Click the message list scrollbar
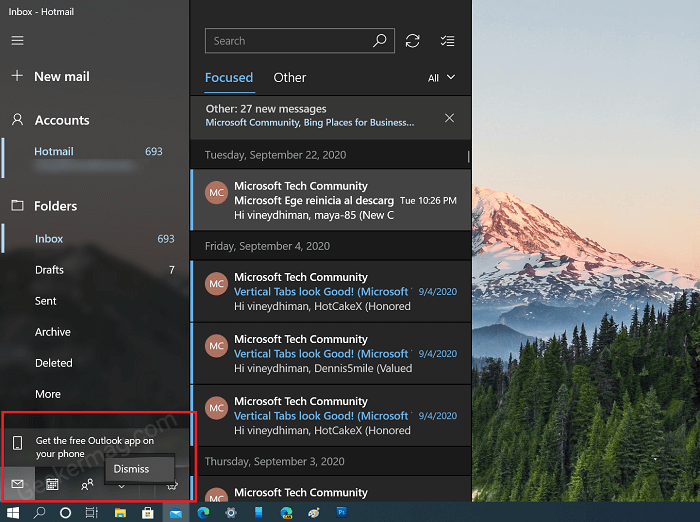This screenshot has height=522, width=700. click(468, 156)
